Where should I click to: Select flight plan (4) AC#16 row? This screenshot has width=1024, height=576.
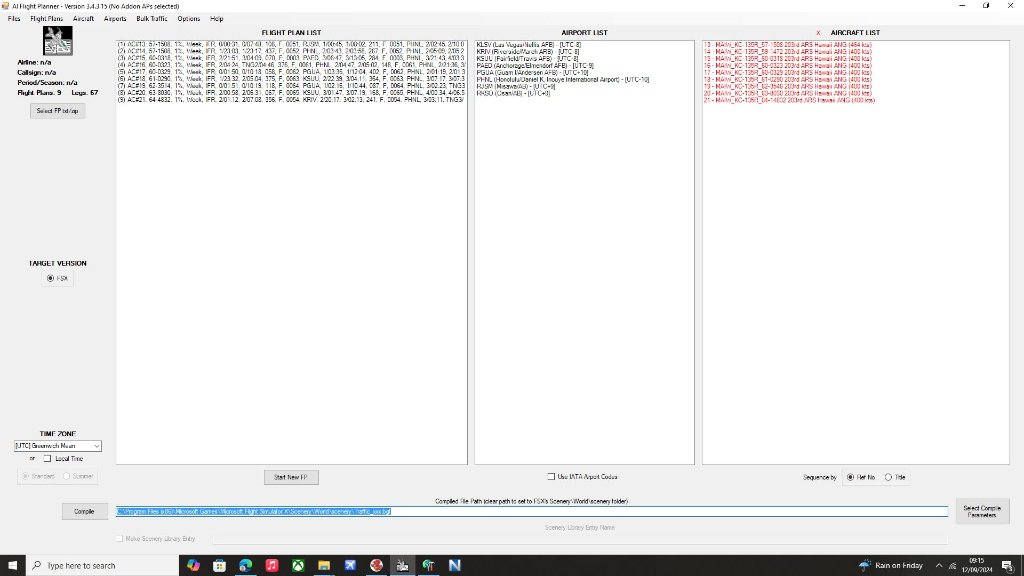pyautogui.click(x=291, y=65)
